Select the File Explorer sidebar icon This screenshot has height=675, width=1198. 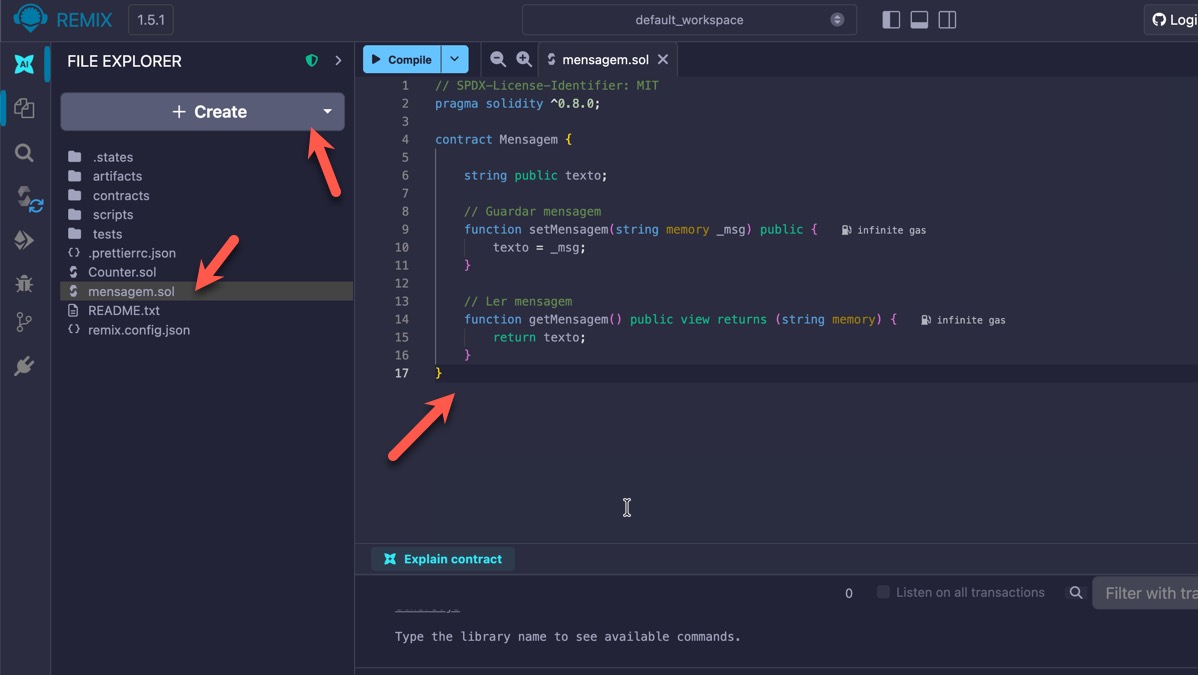(x=24, y=108)
